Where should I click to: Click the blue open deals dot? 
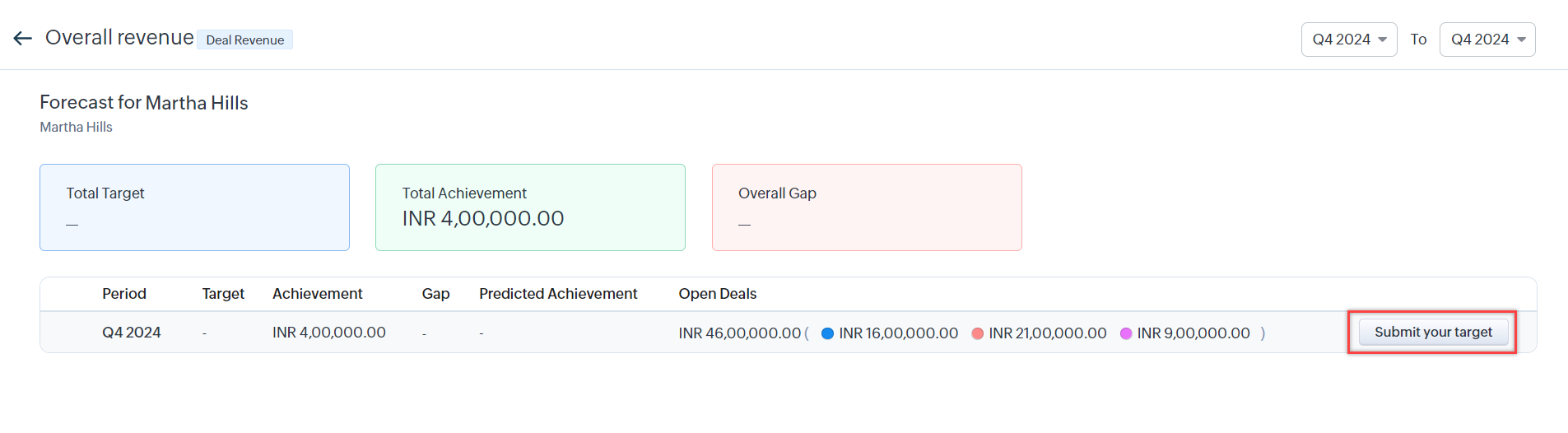pyautogui.click(x=827, y=333)
